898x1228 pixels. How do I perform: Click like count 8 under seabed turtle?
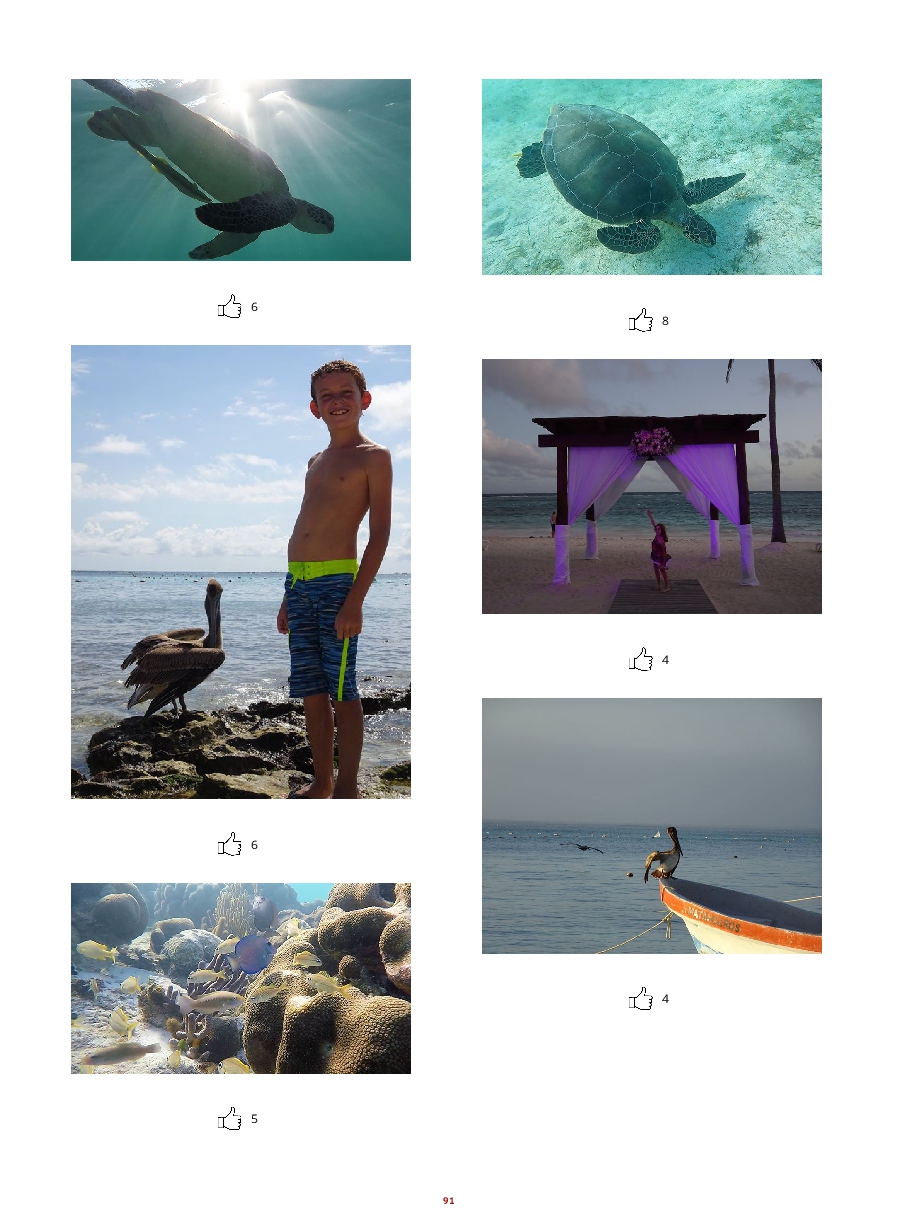(x=665, y=321)
